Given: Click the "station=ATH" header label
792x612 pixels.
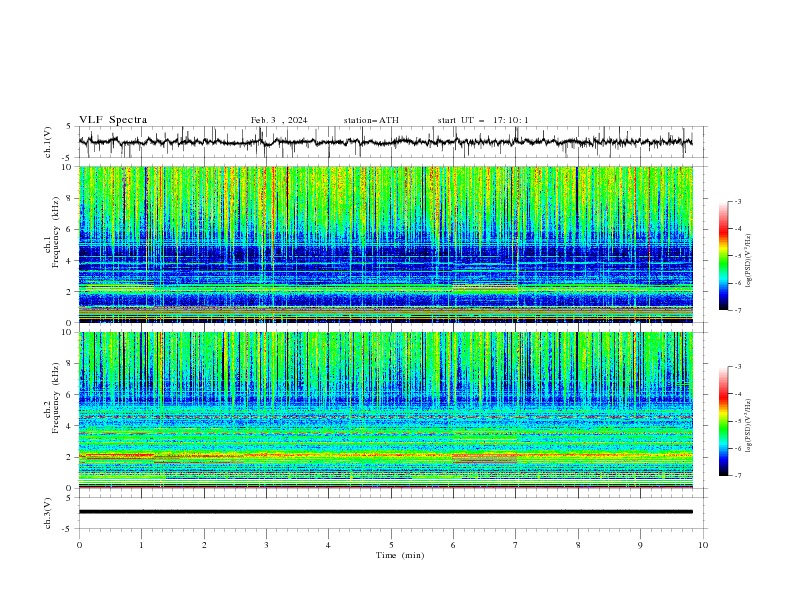Looking at the screenshot, I should click(371, 120).
